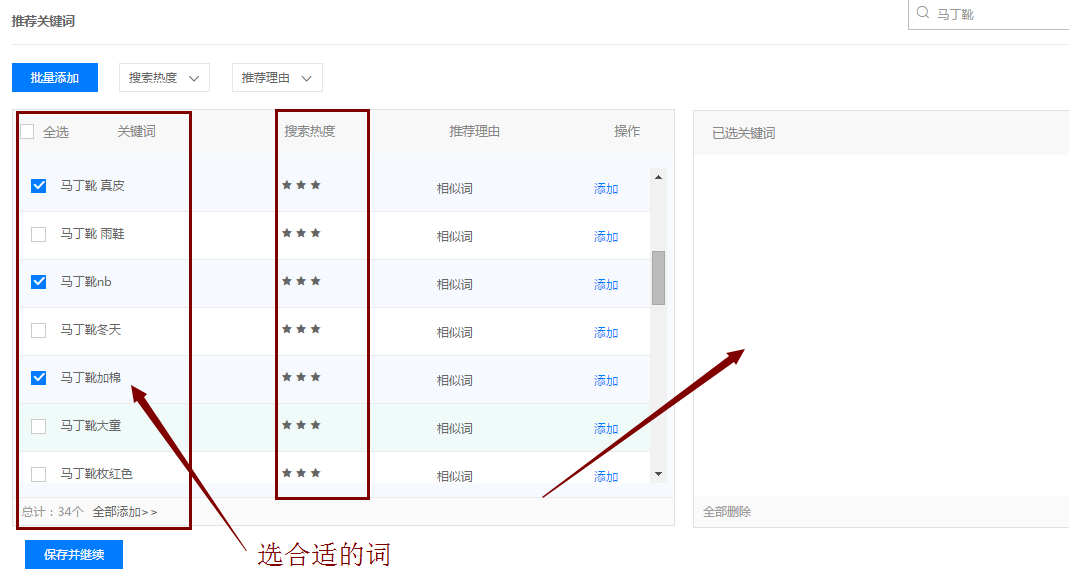
Task: Uncheck the 马丁靴 真皮 keyword checkbox
Action: pos(39,186)
